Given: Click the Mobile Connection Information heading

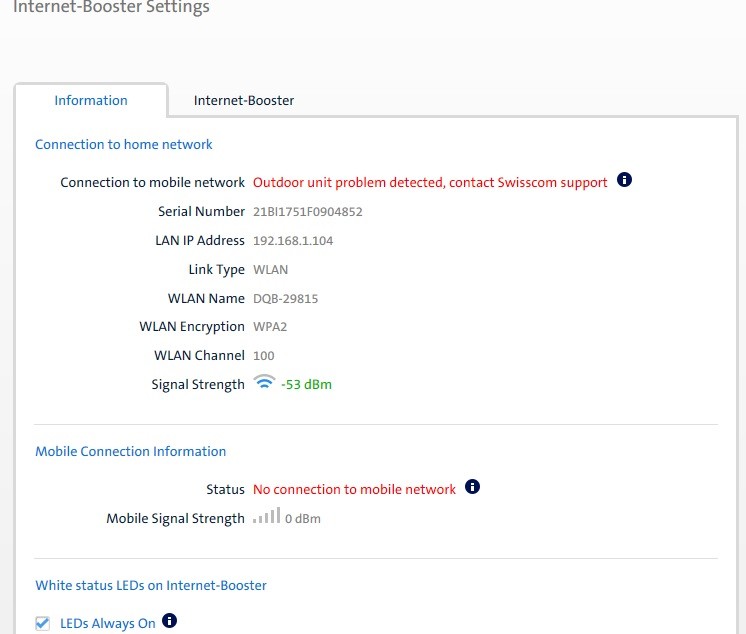Looking at the screenshot, I should tap(130, 451).
